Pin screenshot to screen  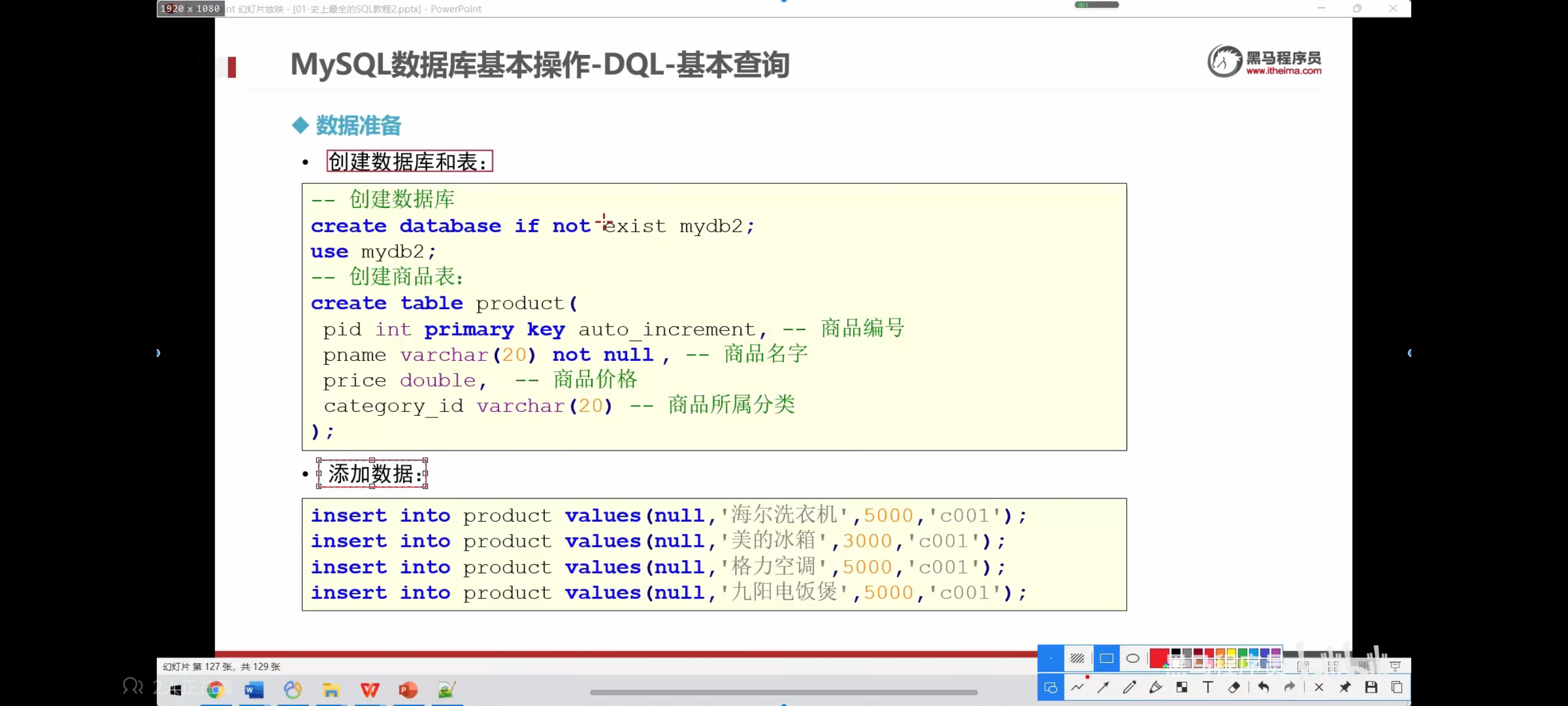click(x=1345, y=687)
